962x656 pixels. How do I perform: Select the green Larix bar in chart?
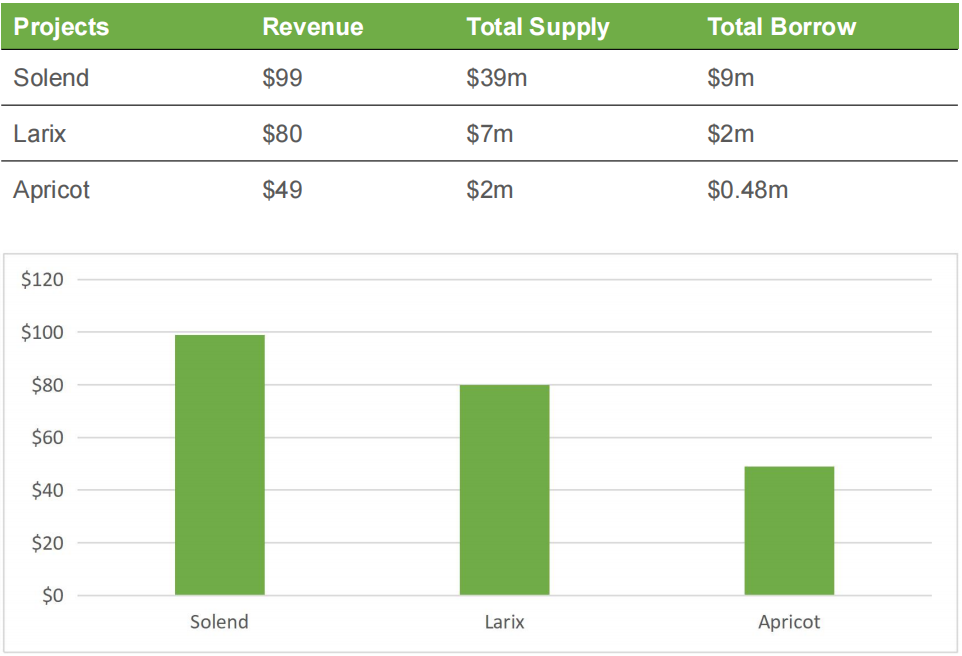[504, 490]
